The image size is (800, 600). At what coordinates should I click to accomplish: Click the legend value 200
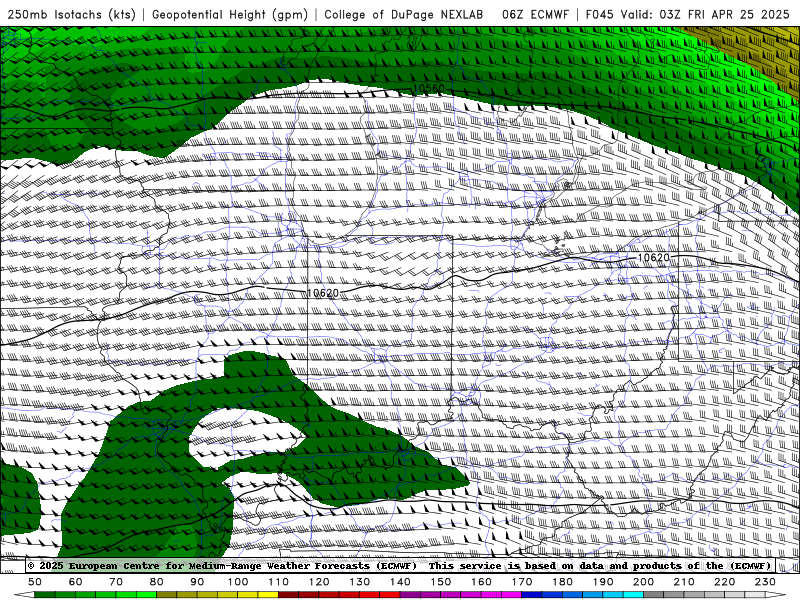point(643,582)
